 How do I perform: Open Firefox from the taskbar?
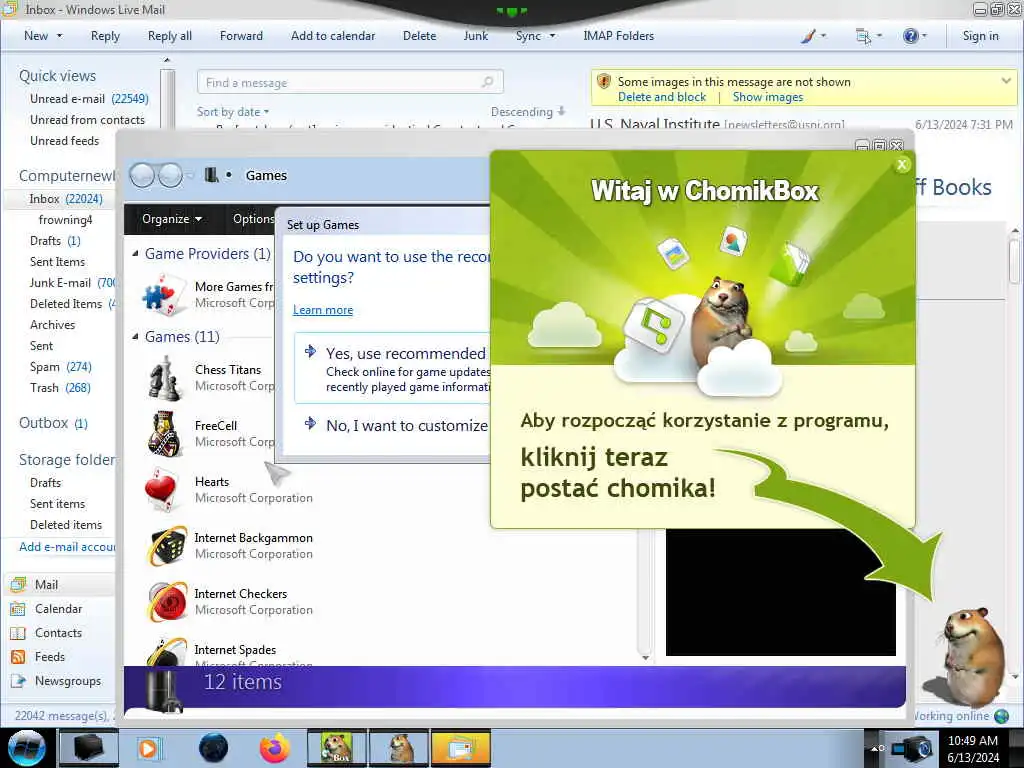[x=275, y=748]
